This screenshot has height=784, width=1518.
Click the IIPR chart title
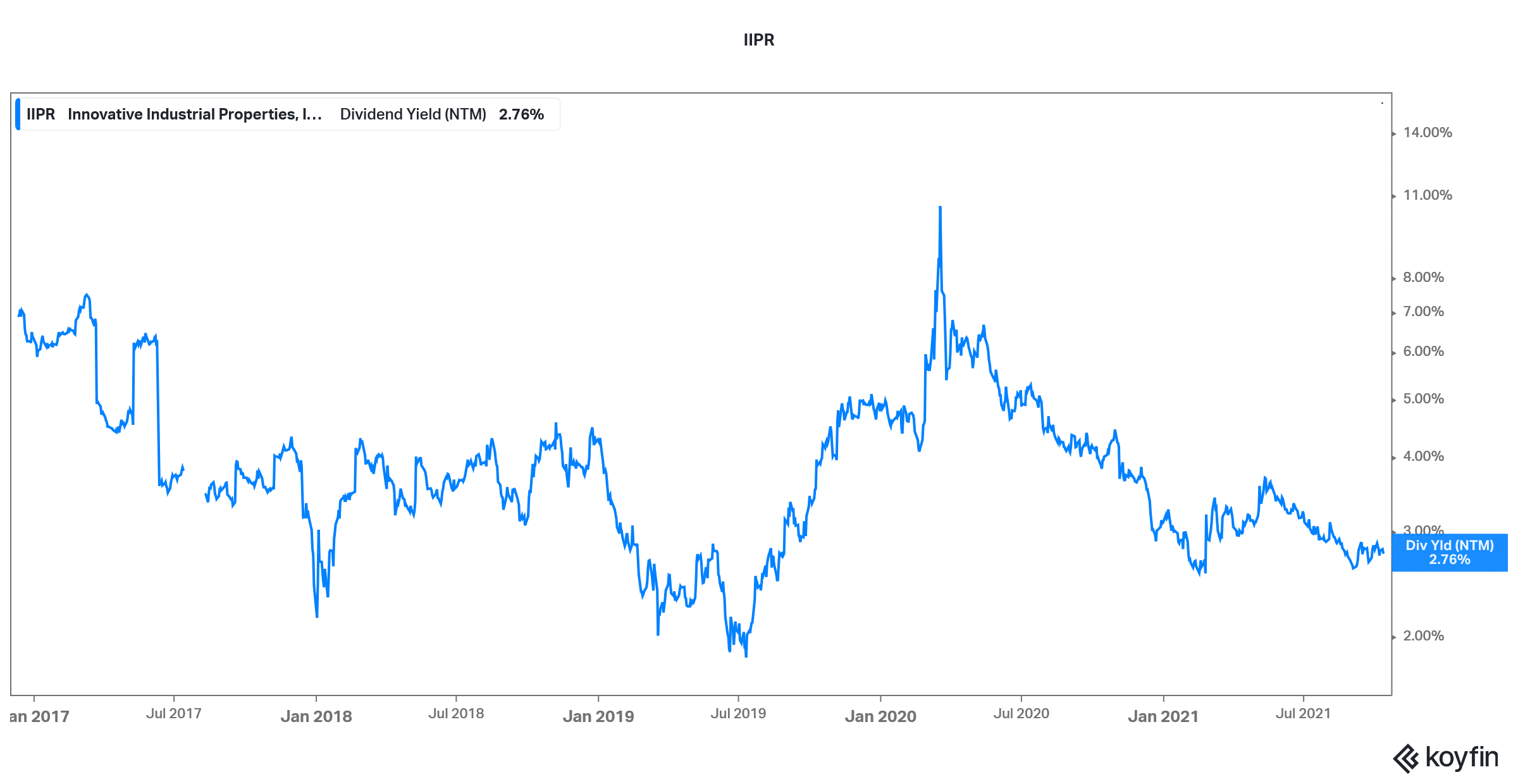(x=758, y=40)
